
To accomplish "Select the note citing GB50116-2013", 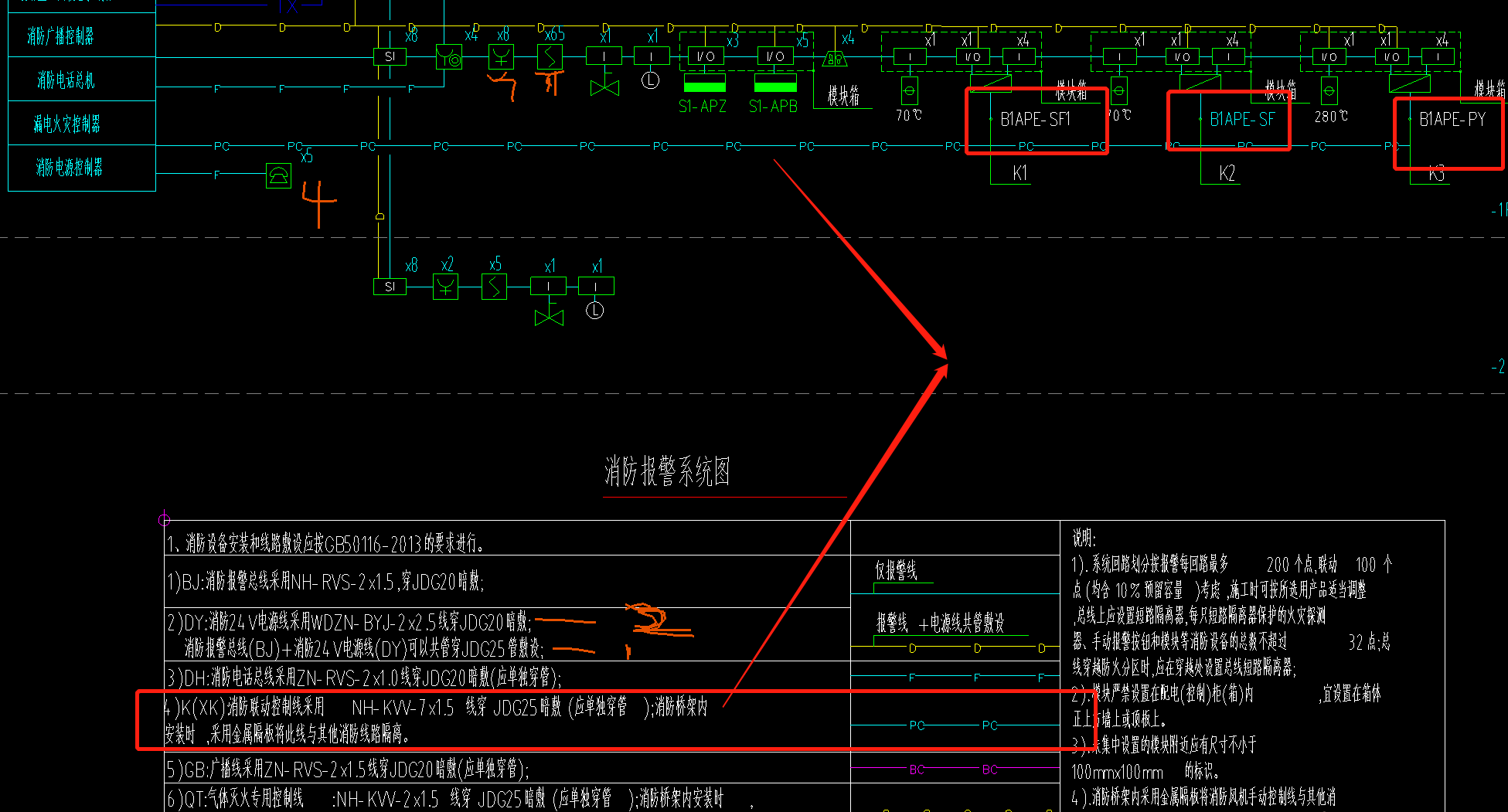I will click(325, 544).
